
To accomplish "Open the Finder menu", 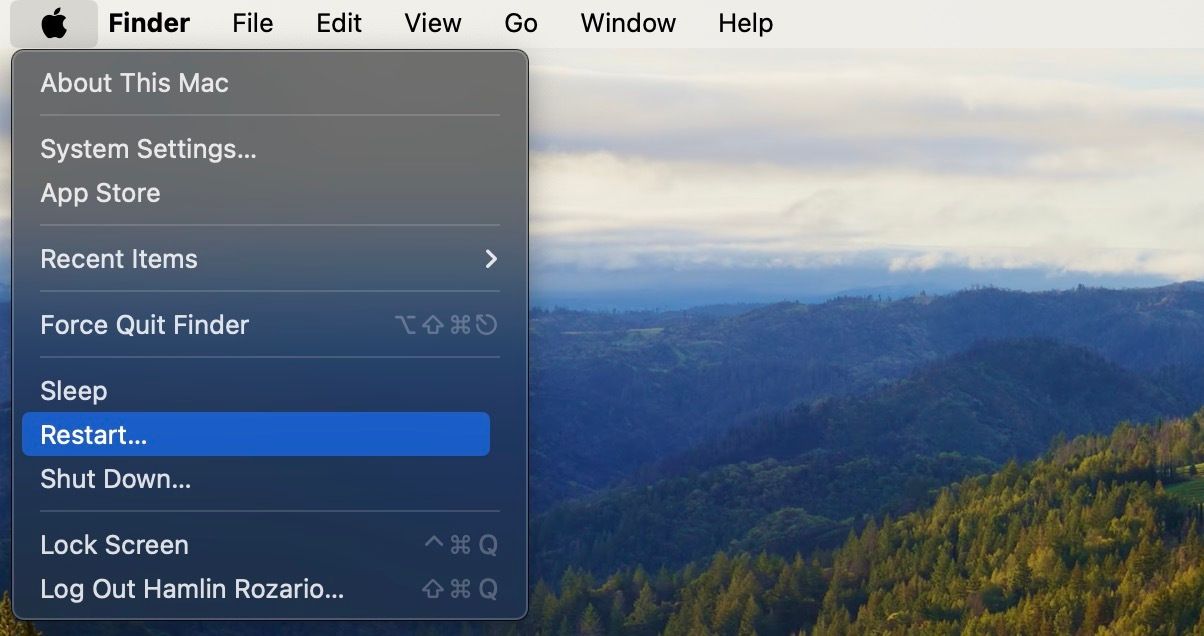I will click(x=148, y=22).
